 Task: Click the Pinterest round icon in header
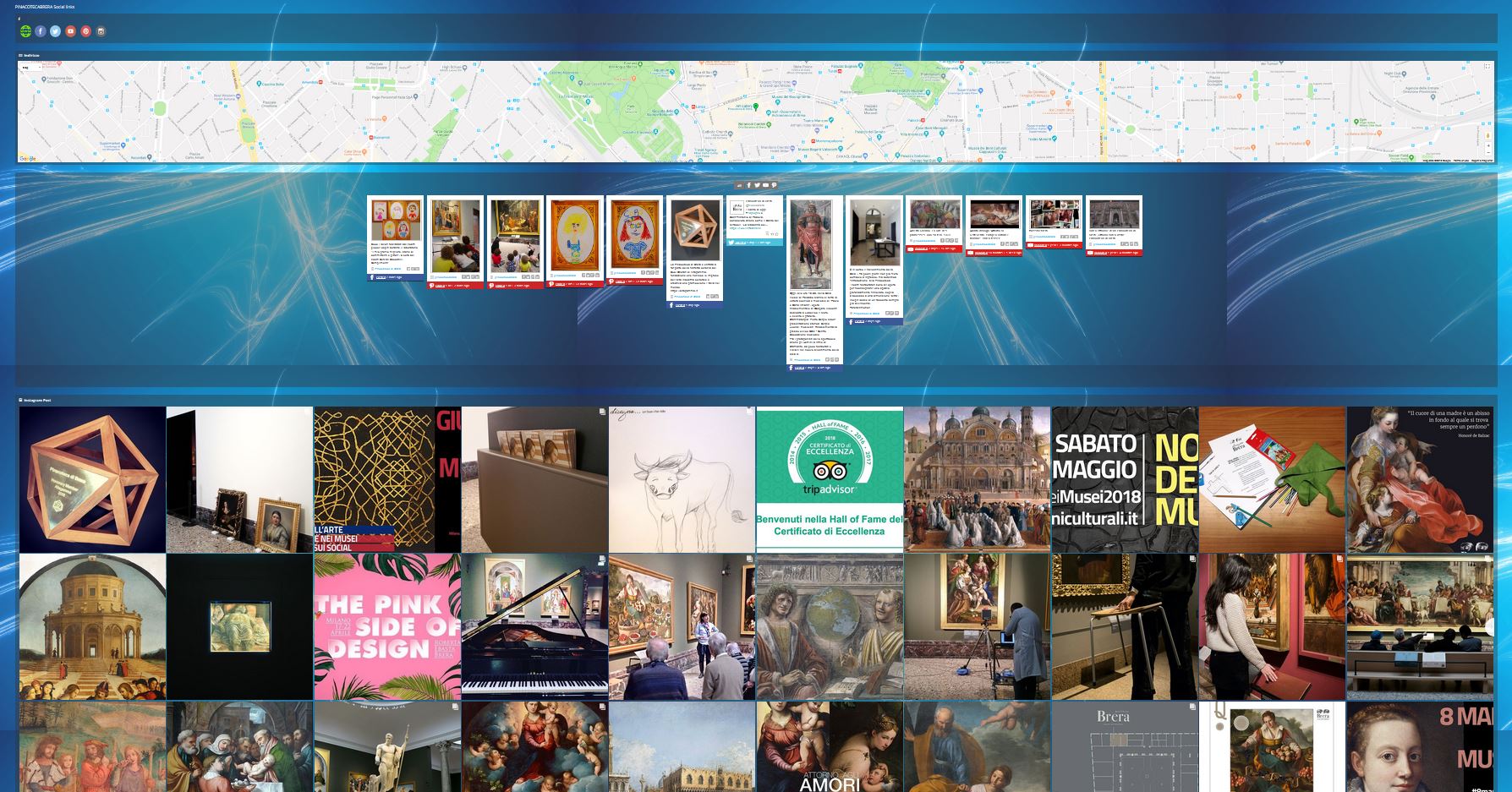pos(86,31)
